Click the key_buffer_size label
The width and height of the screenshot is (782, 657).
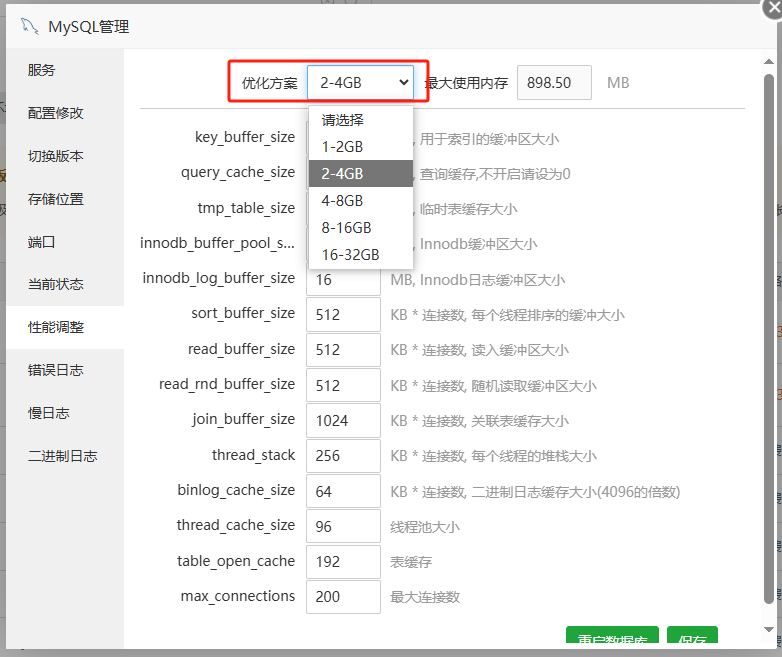tap(245, 137)
